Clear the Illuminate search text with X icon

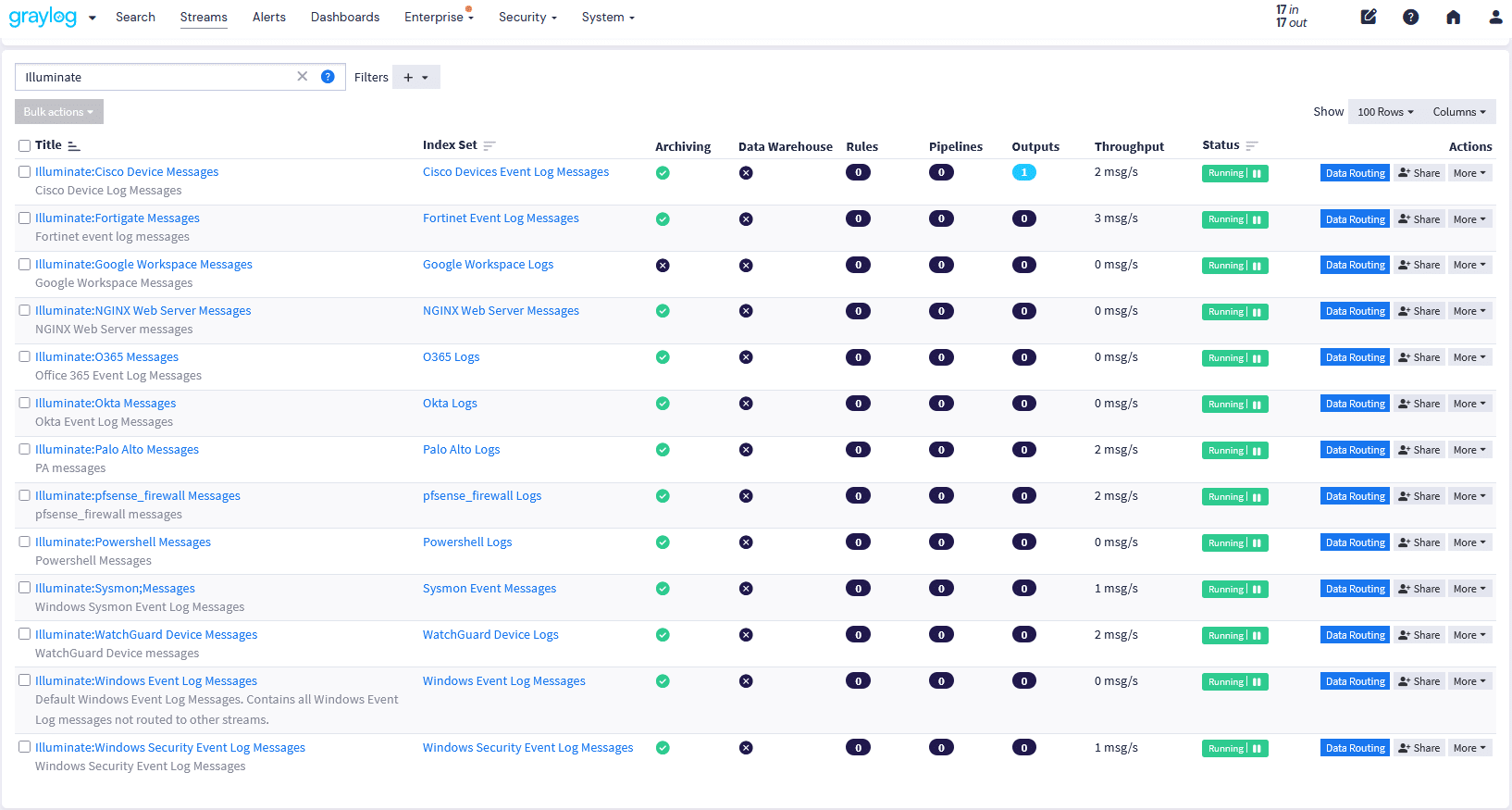[302, 77]
